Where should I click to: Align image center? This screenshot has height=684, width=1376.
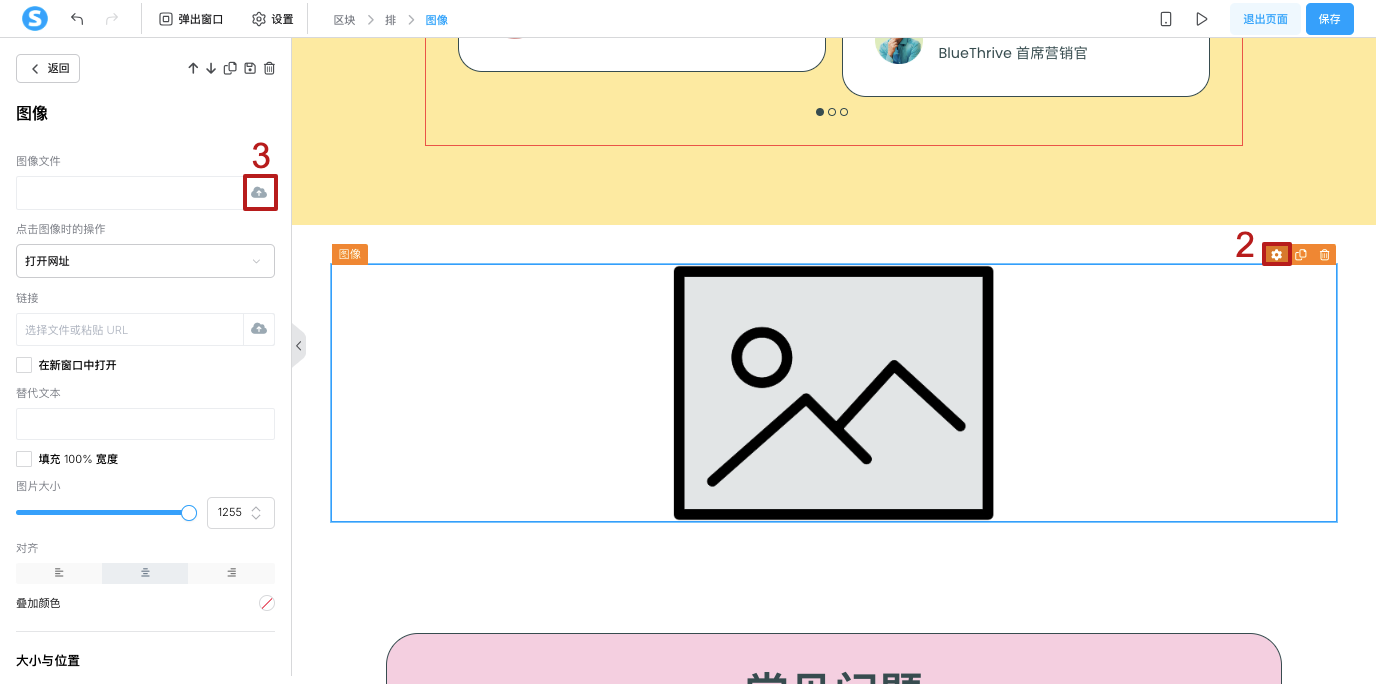tap(145, 573)
